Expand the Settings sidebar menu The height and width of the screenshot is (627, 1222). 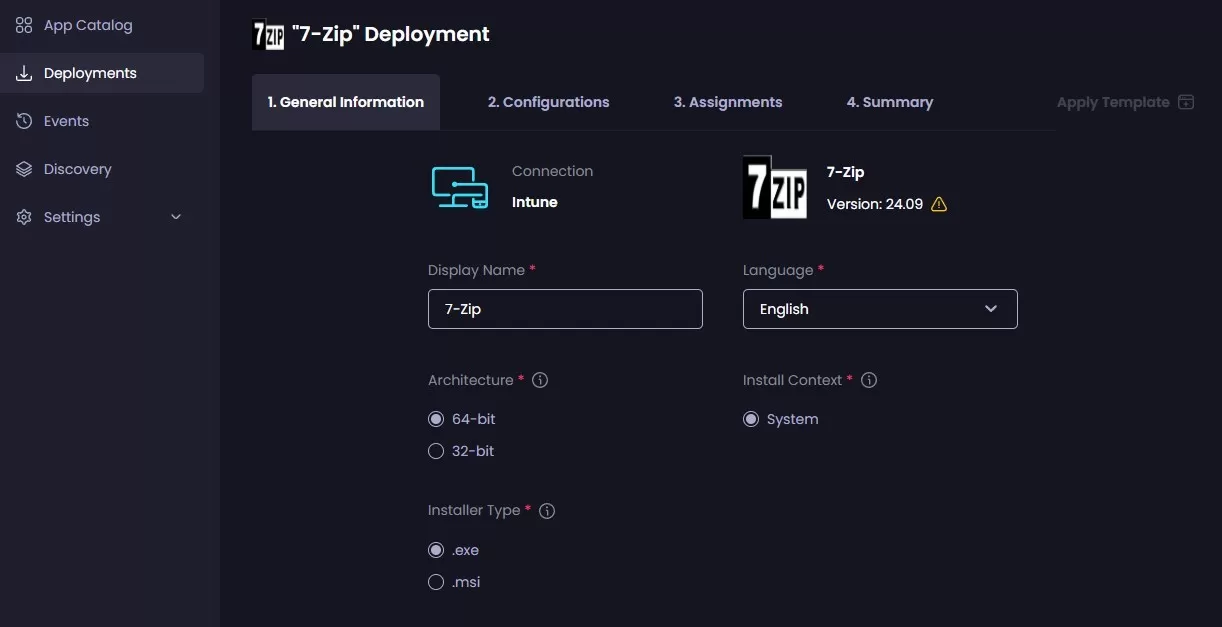click(x=175, y=216)
